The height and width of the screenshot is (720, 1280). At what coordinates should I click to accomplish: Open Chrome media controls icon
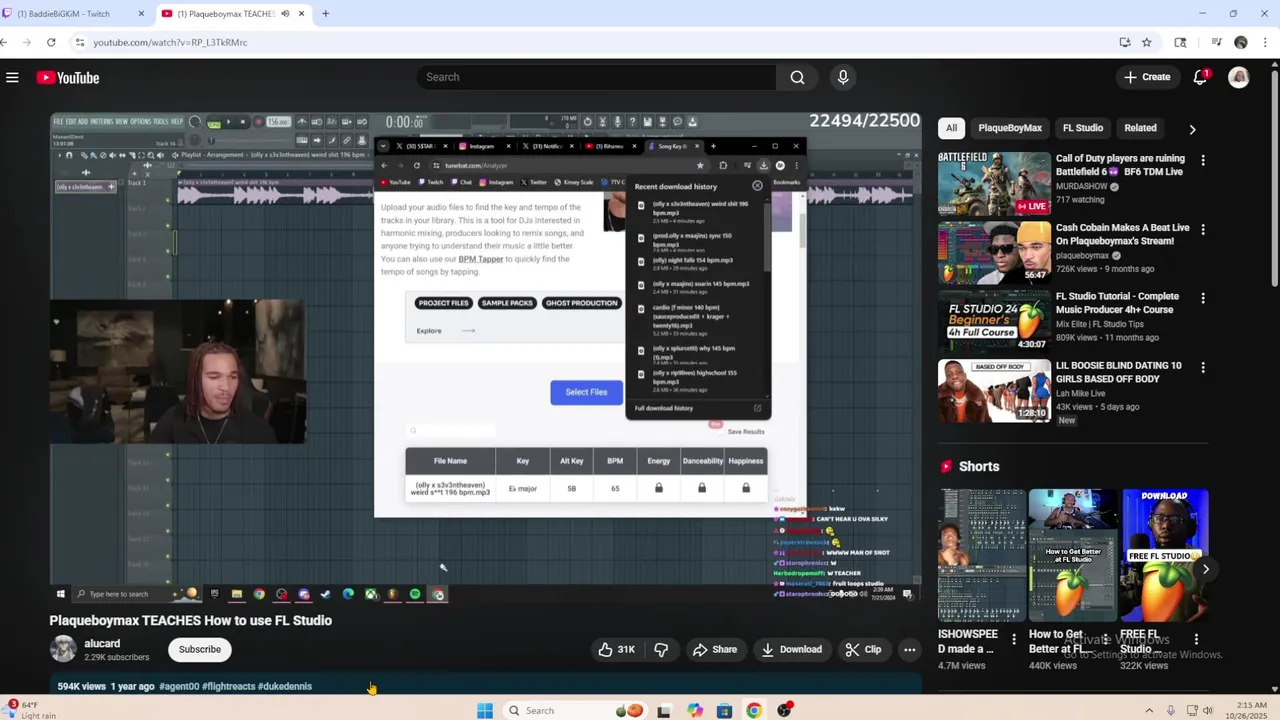coord(1216,42)
